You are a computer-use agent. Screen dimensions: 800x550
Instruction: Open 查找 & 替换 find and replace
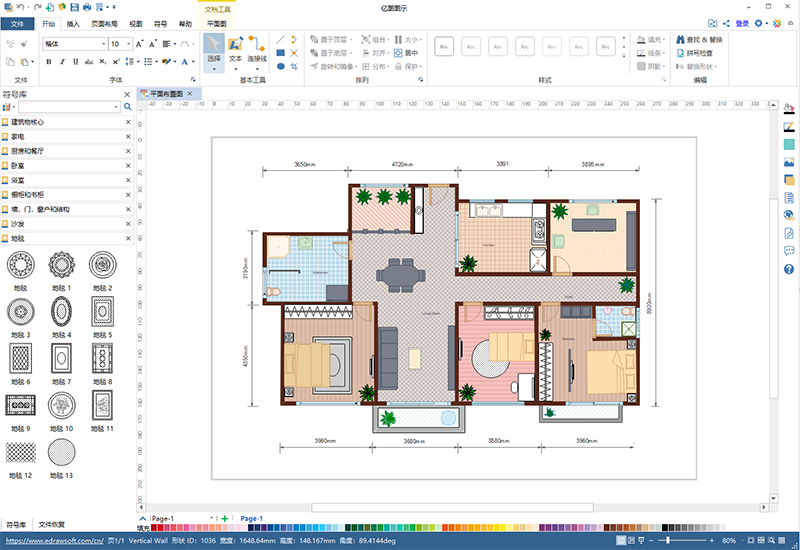click(699, 39)
